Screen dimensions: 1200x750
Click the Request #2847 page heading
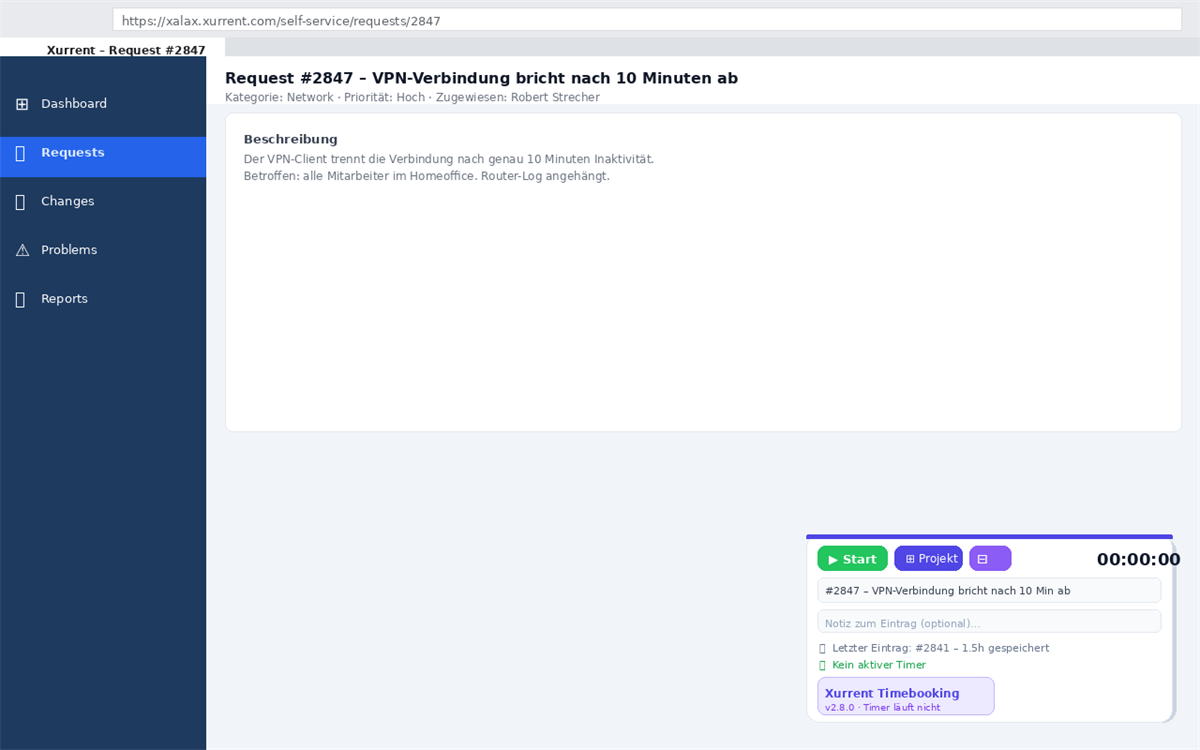coord(481,78)
